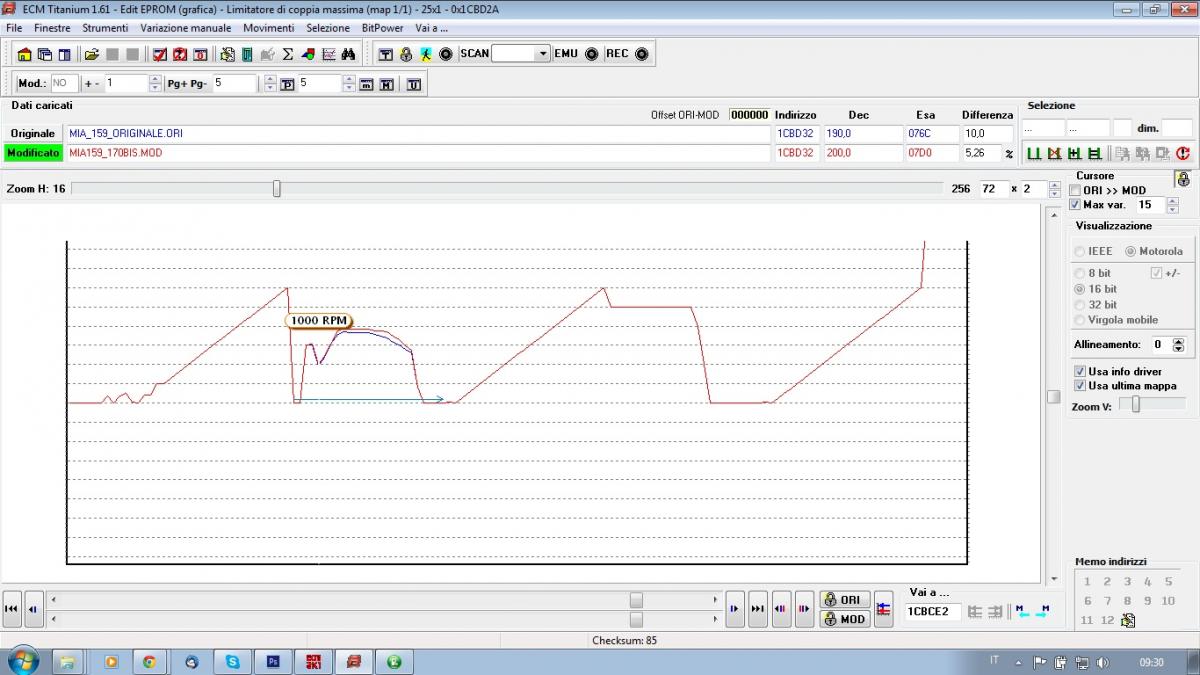Screen dimensions: 1200x675
Task: Open Photoshop from the taskbar
Action: pos(272,661)
